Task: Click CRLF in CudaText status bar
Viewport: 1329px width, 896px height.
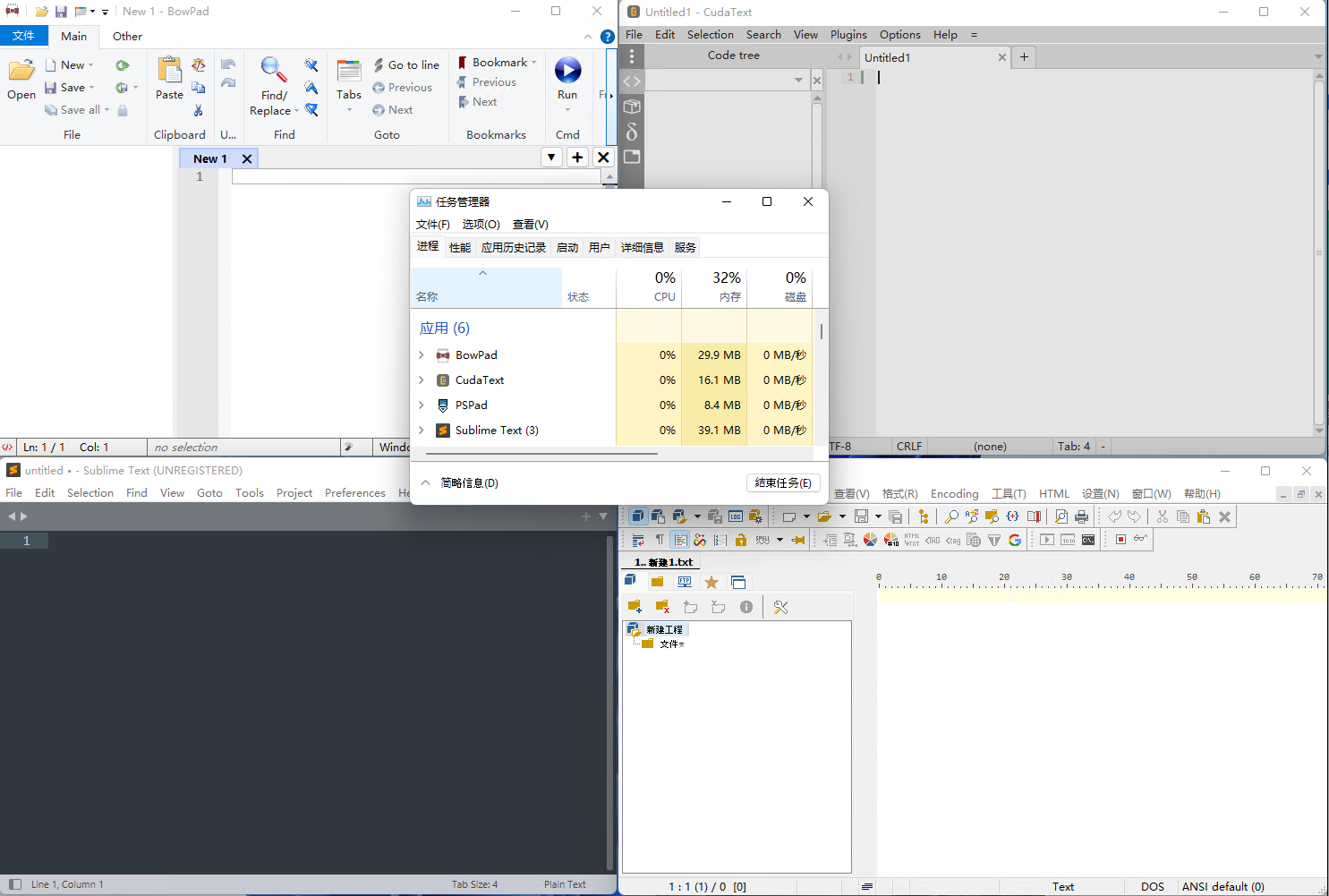Action: tap(909, 446)
